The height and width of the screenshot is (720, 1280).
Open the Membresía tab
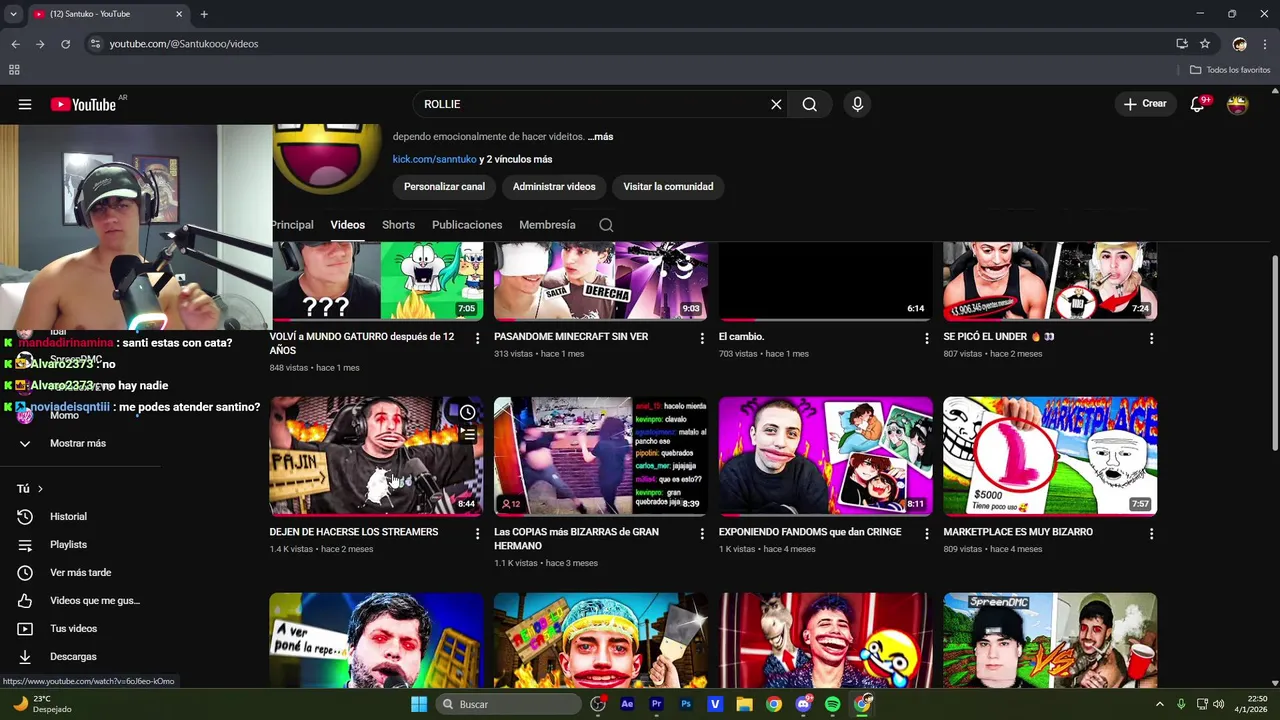[547, 225]
